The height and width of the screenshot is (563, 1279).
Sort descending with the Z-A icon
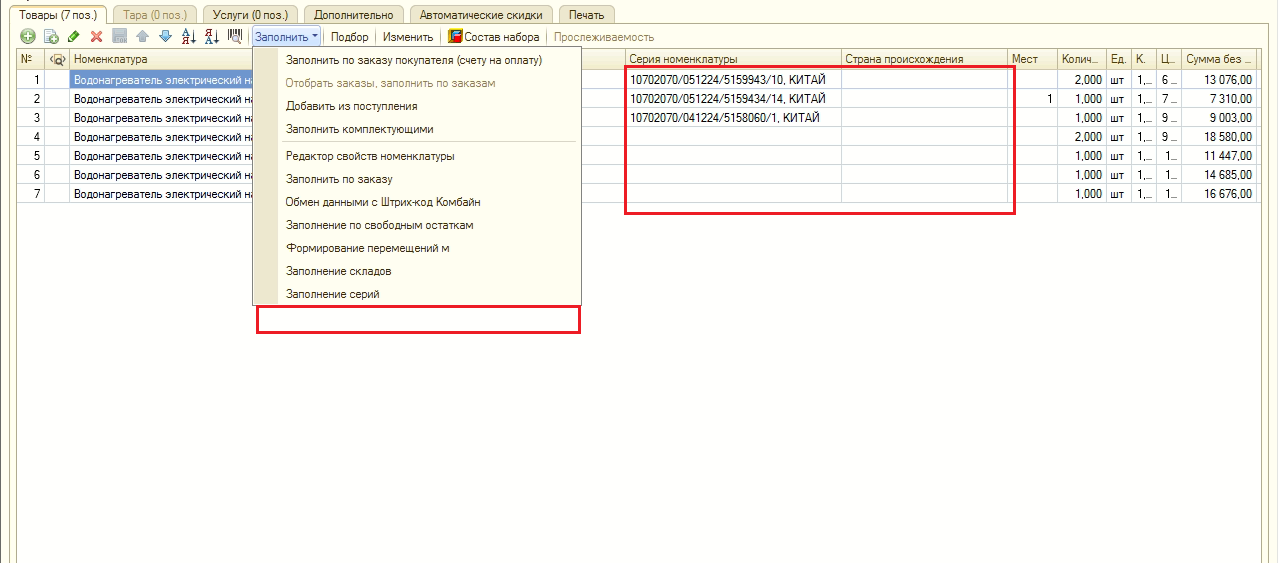(x=212, y=37)
